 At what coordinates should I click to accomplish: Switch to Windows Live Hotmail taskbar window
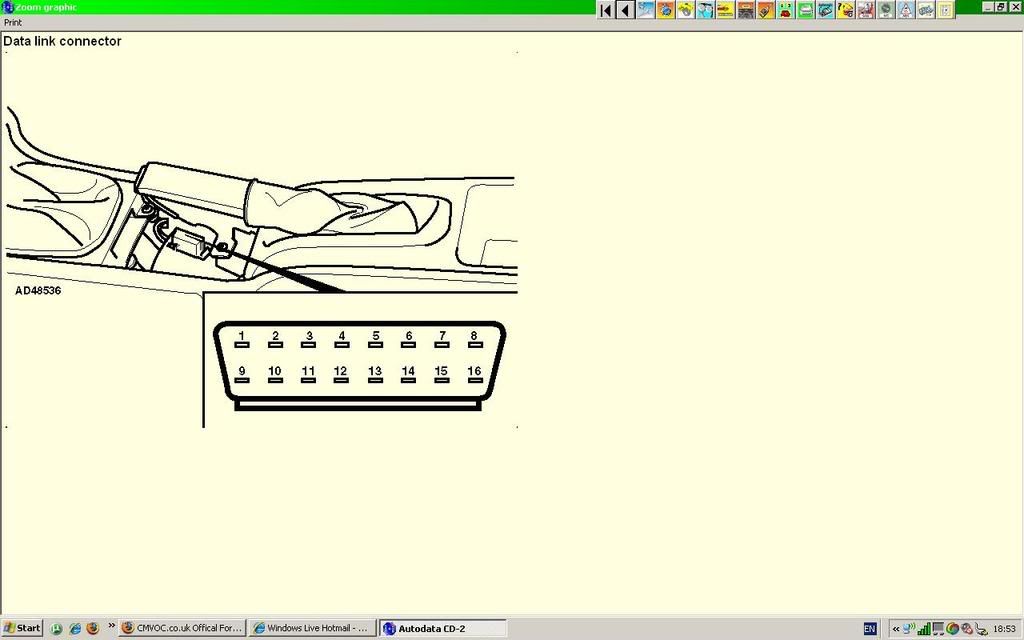[311, 628]
